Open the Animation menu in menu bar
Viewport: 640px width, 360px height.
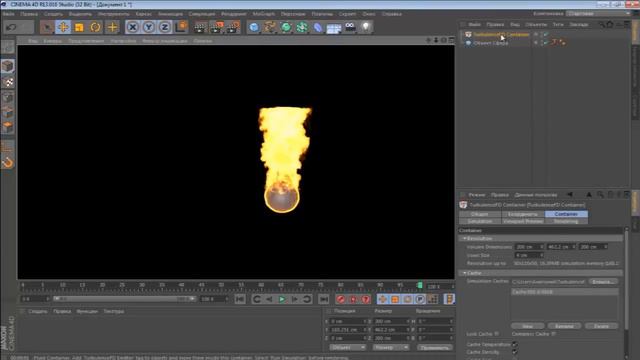(170, 14)
